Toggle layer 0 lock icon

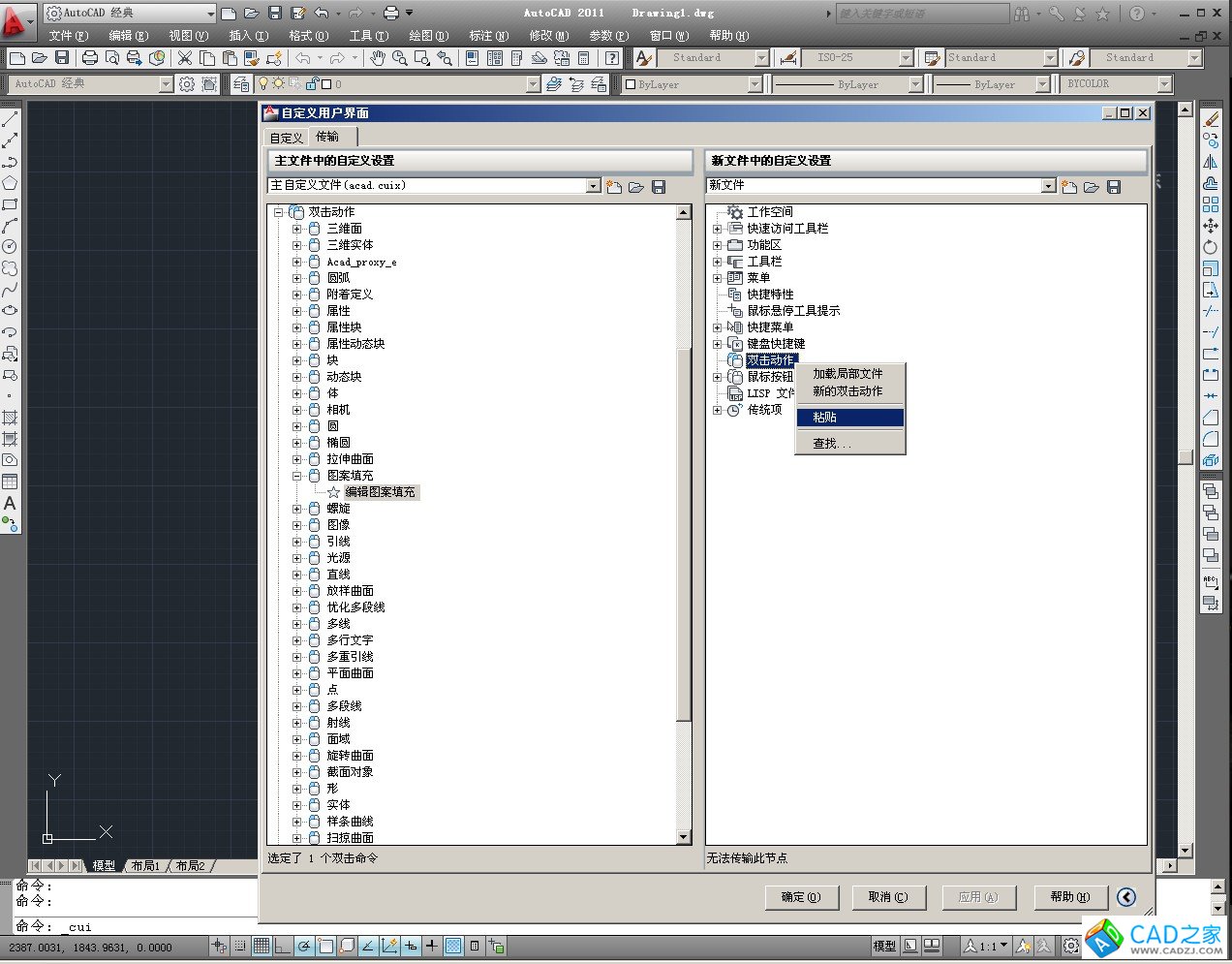(x=312, y=84)
